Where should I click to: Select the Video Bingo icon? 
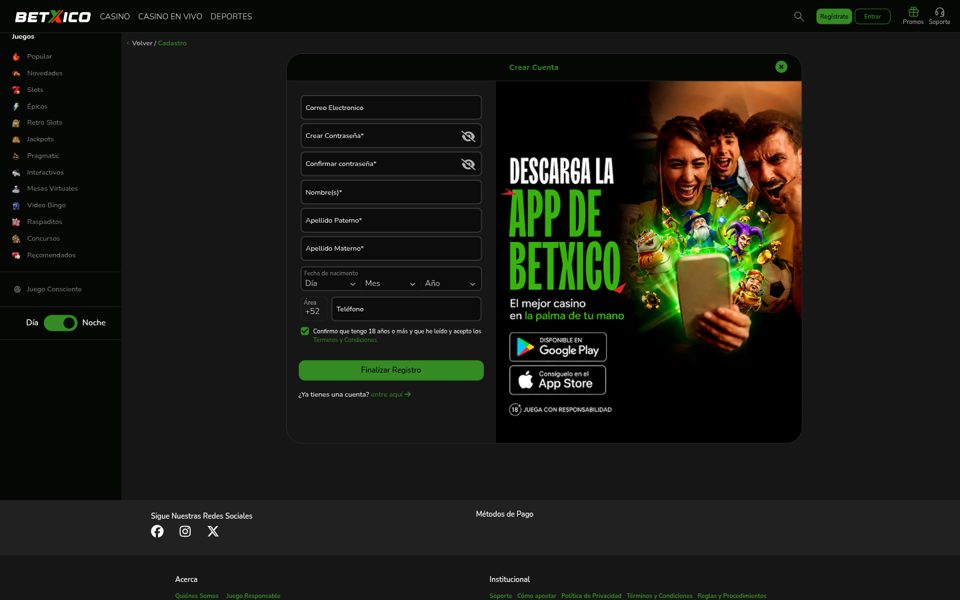(16, 205)
